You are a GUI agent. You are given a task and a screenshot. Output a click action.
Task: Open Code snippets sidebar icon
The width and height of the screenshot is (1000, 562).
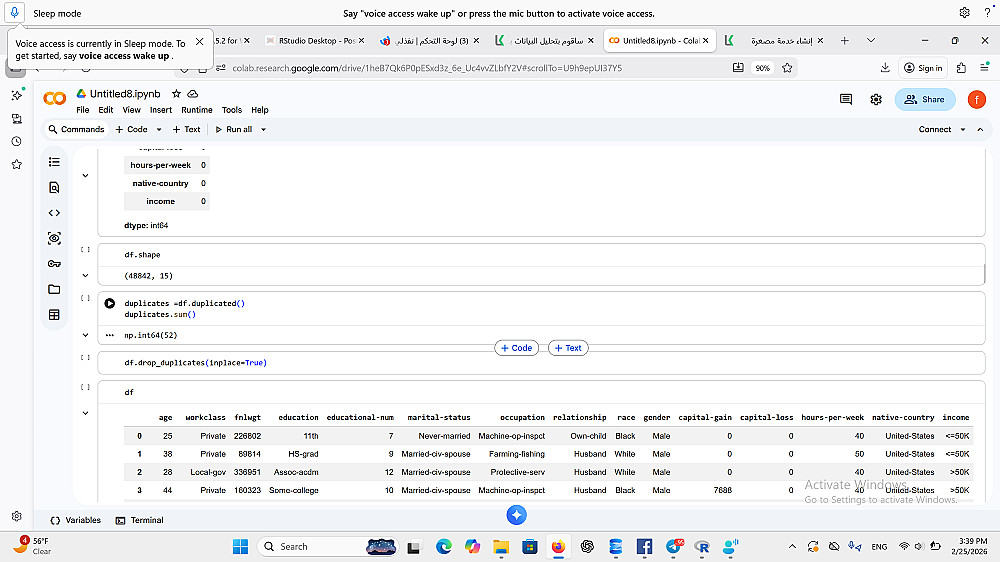pyautogui.click(x=54, y=213)
